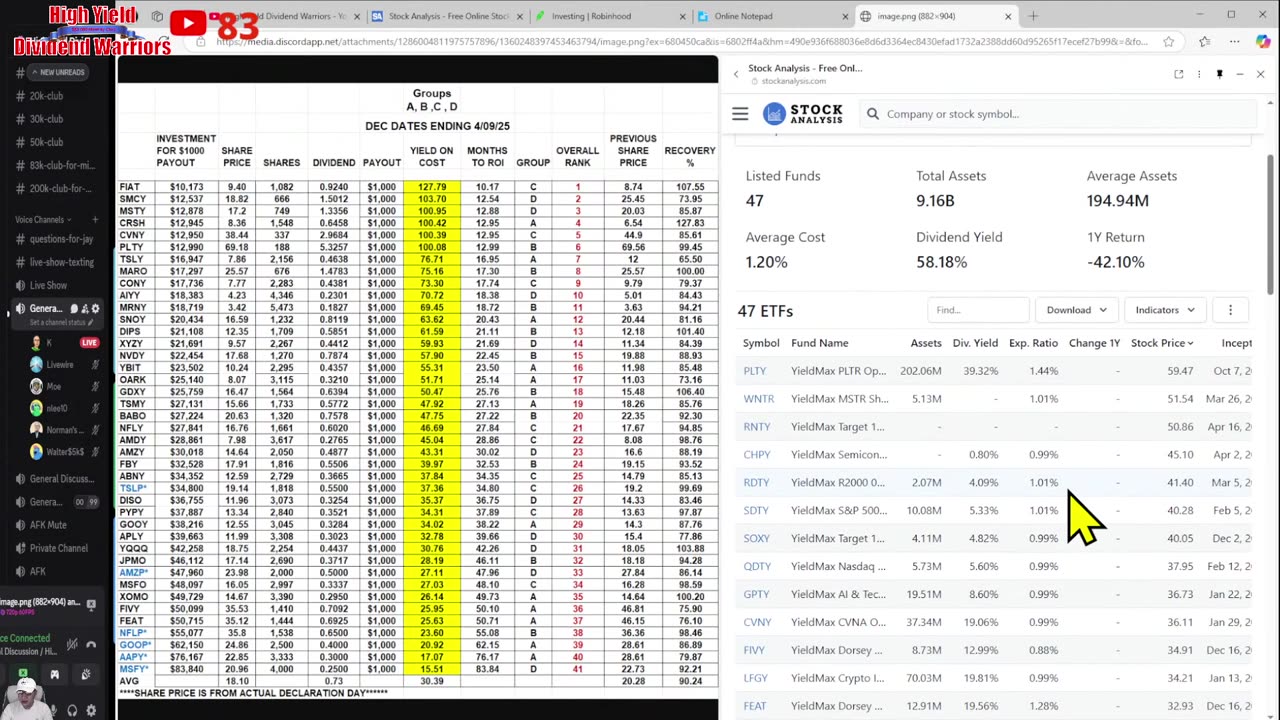
Task: Click the browser address bar URL
Action: point(682,42)
